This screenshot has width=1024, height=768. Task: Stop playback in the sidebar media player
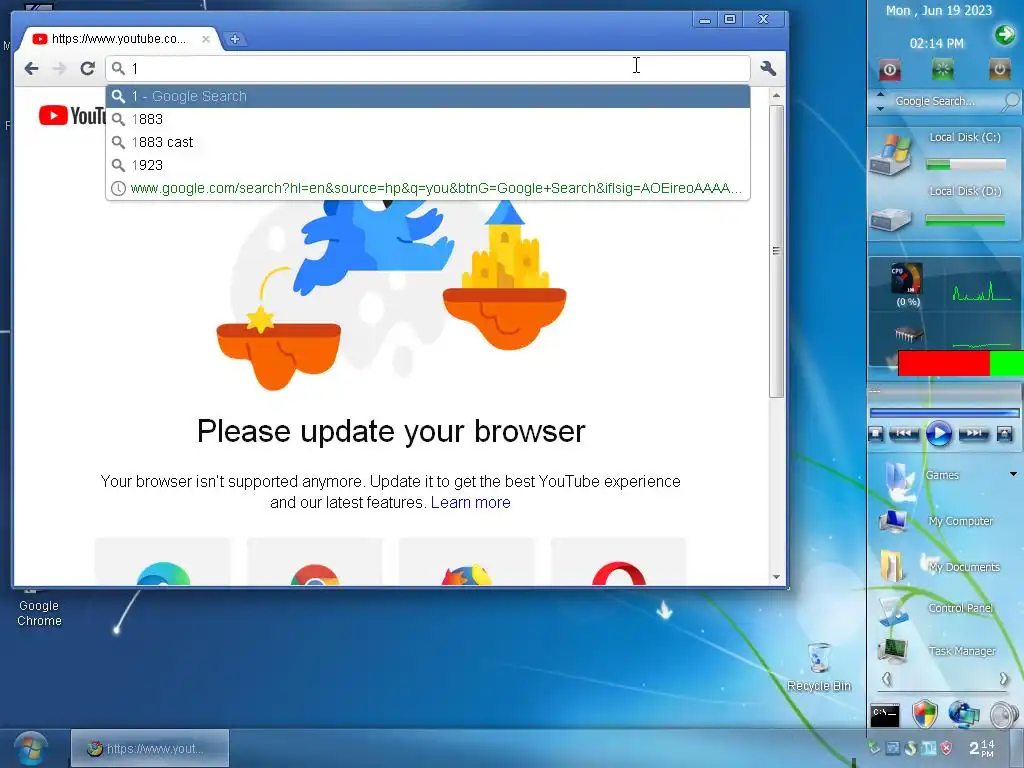click(x=876, y=434)
